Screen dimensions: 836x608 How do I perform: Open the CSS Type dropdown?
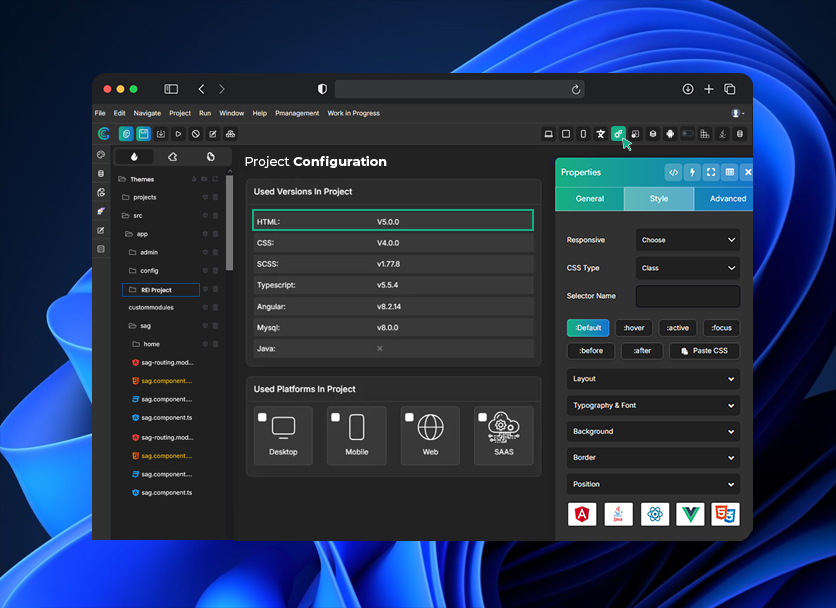point(688,268)
